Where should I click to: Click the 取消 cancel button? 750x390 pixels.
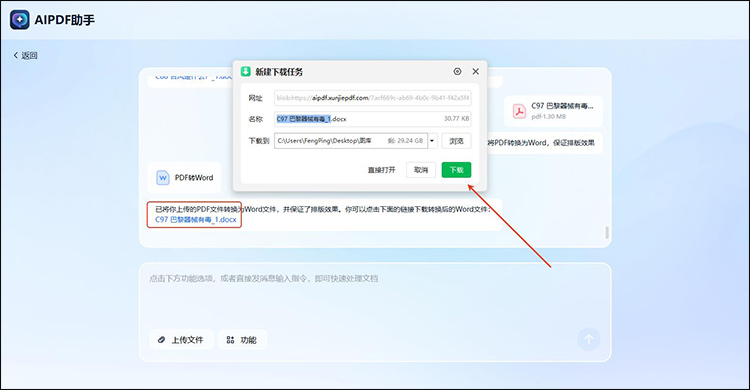421,170
